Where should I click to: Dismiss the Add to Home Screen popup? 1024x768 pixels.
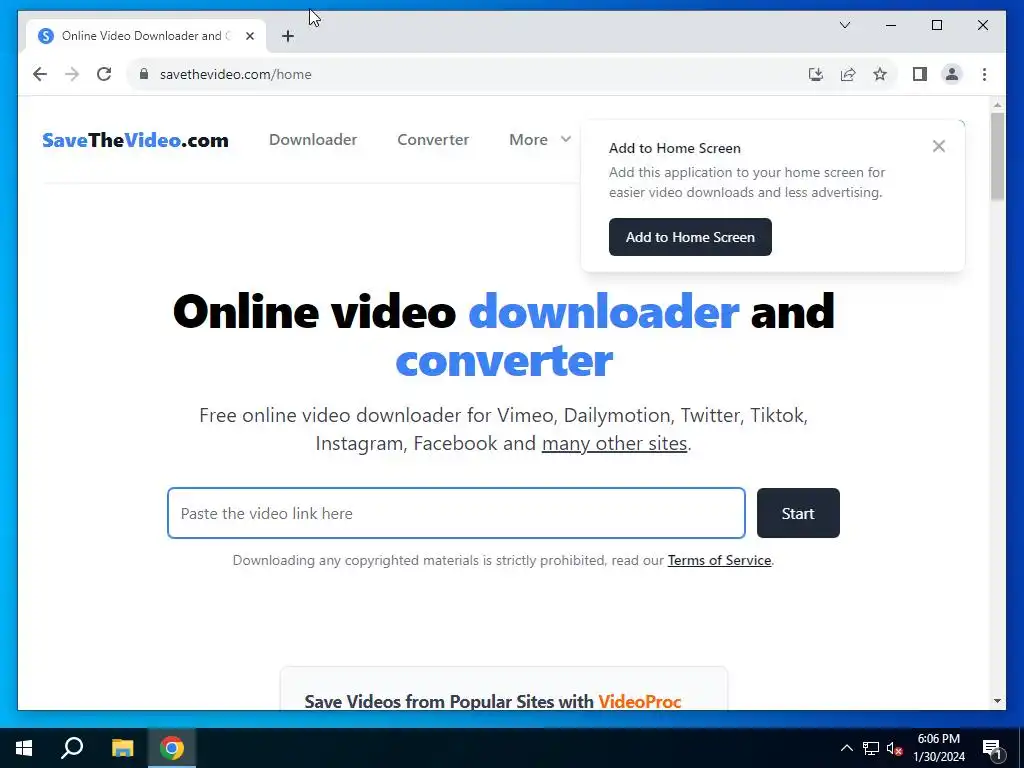(939, 146)
